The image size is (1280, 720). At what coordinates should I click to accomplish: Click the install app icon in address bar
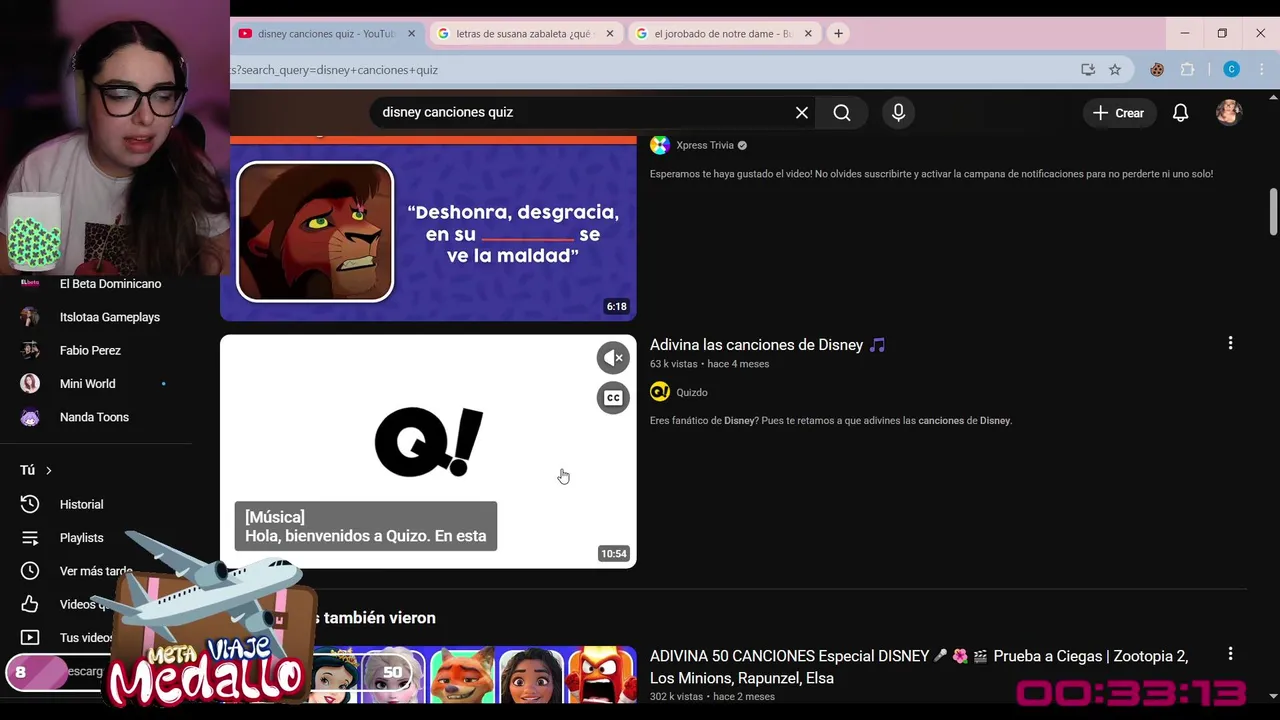pyautogui.click(x=1088, y=70)
